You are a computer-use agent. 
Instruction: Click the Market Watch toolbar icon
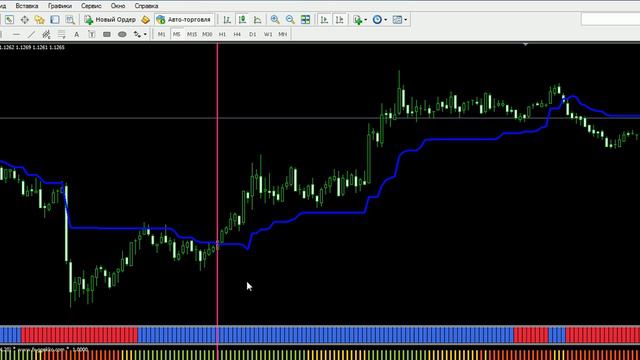9,20
